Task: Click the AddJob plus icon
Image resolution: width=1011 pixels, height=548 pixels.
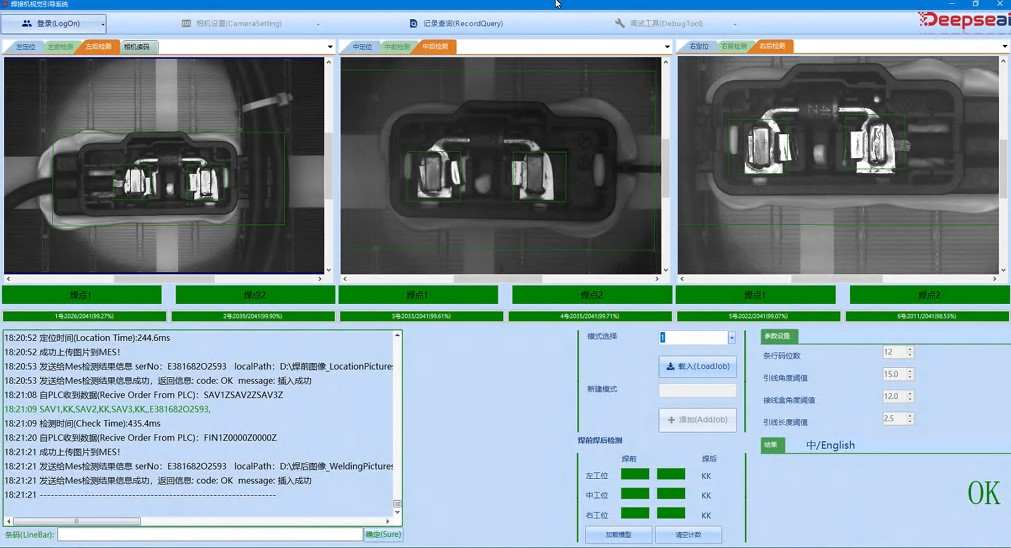Action: tap(671, 420)
